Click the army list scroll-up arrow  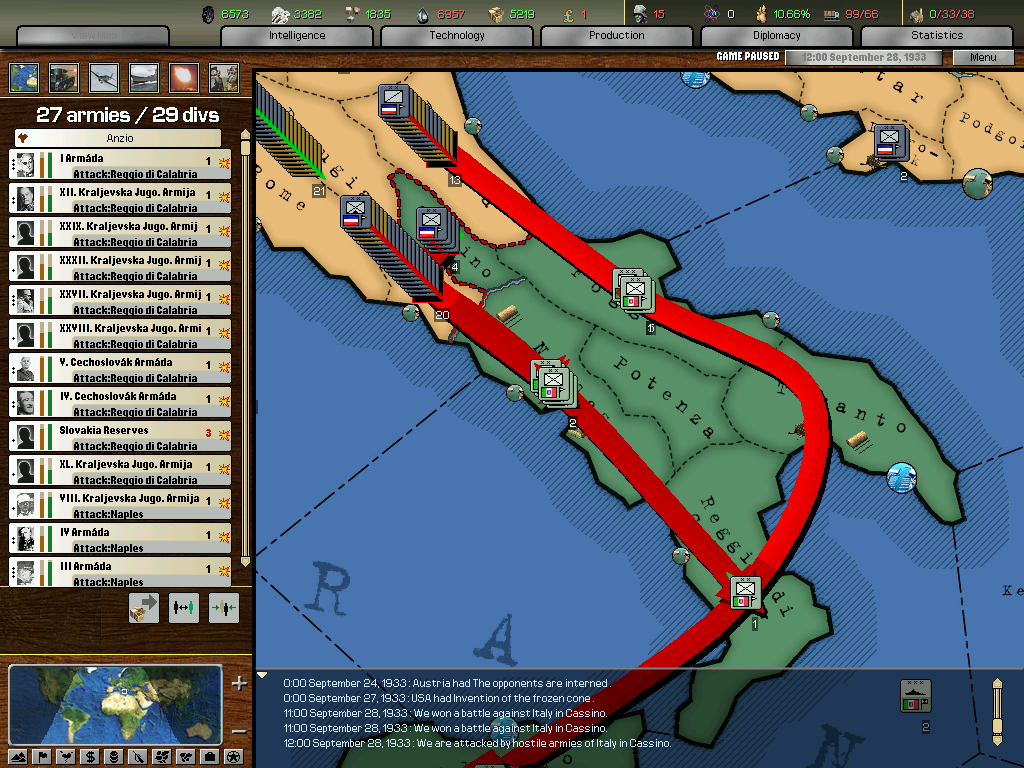point(246,135)
